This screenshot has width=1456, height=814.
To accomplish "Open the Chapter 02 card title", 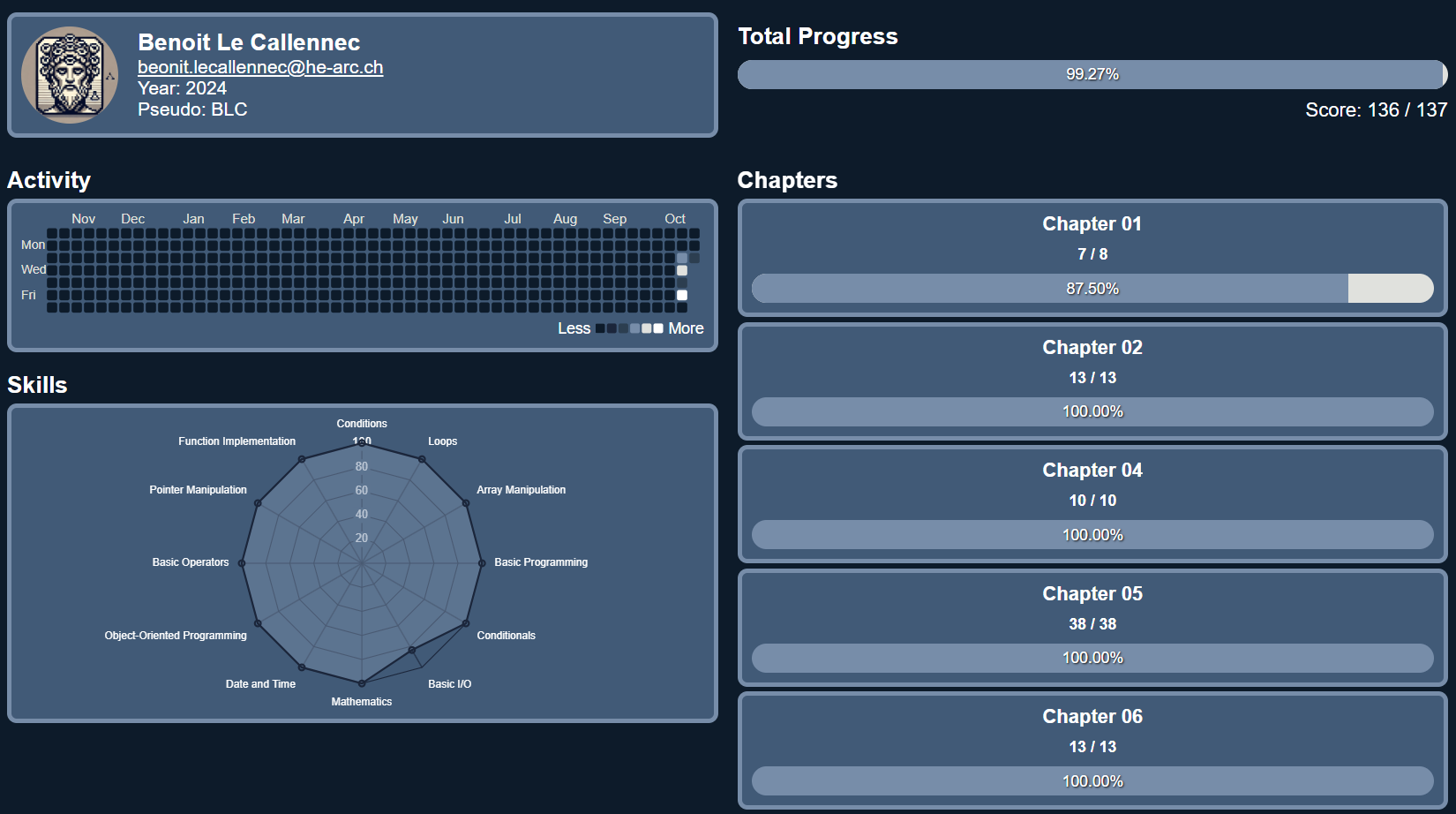I will click(x=1092, y=348).
